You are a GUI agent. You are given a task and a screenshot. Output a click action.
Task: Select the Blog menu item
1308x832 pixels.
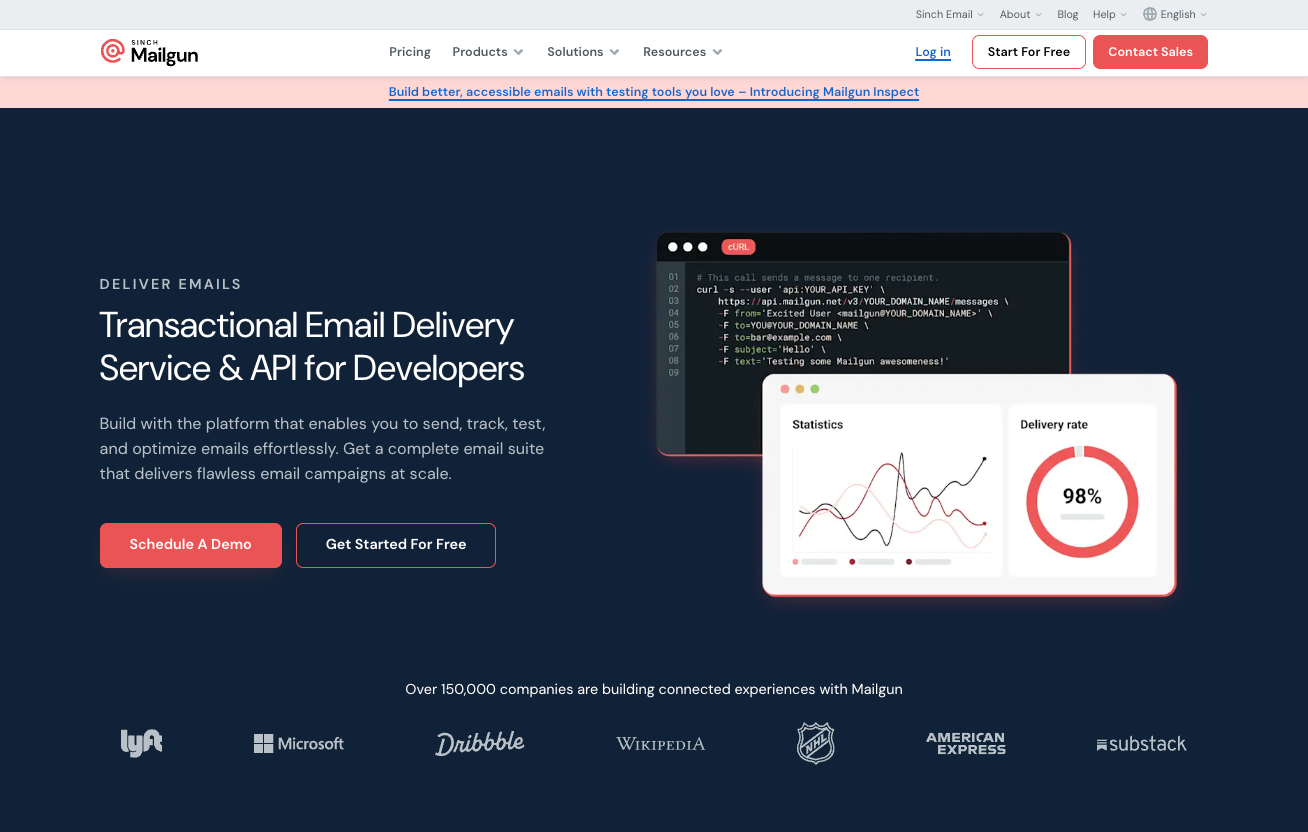pyautogui.click(x=1067, y=14)
